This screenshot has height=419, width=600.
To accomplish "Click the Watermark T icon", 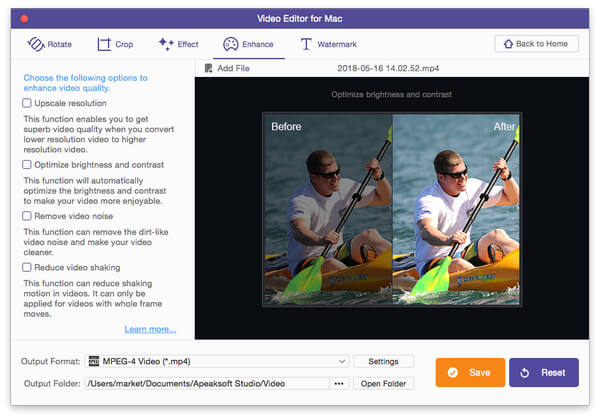I will [306, 44].
